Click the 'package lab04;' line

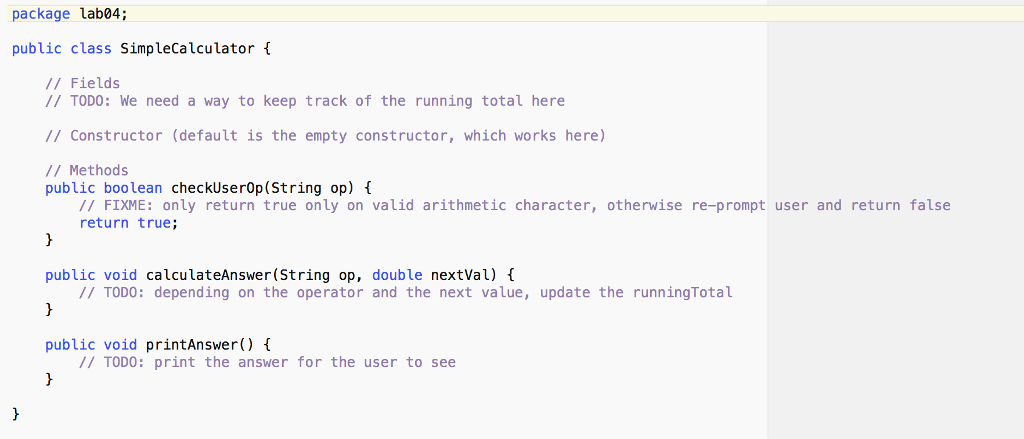(70, 14)
